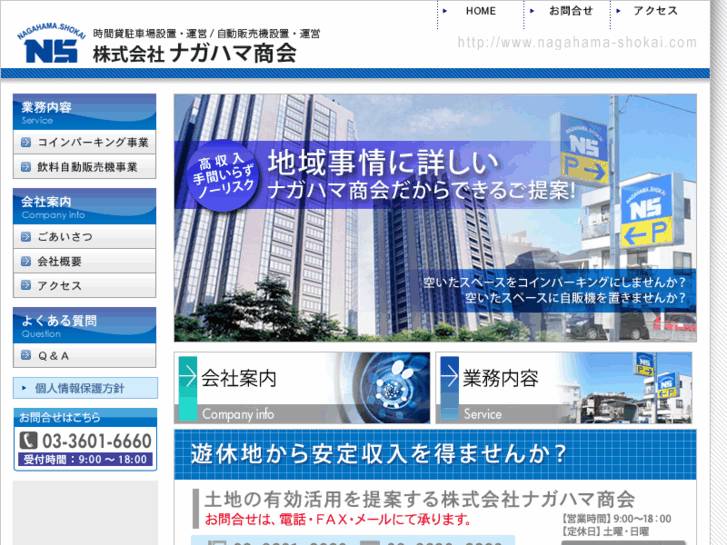The height and width of the screenshot is (545, 727).
Task: Click the 受付時間：9:00～18:00 label
Action: (85, 460)
